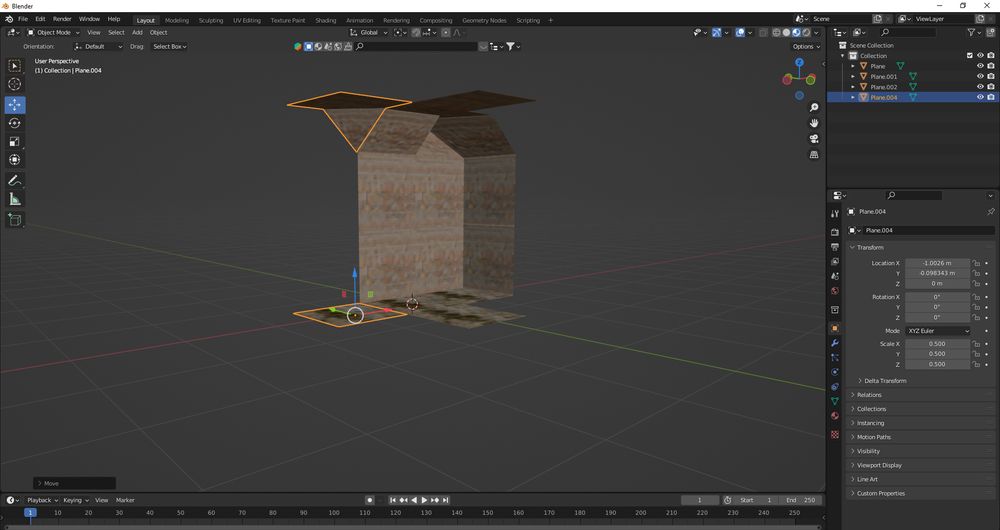Open the Options dropdown in viewport
The image size is (1000, 530).
805,47
